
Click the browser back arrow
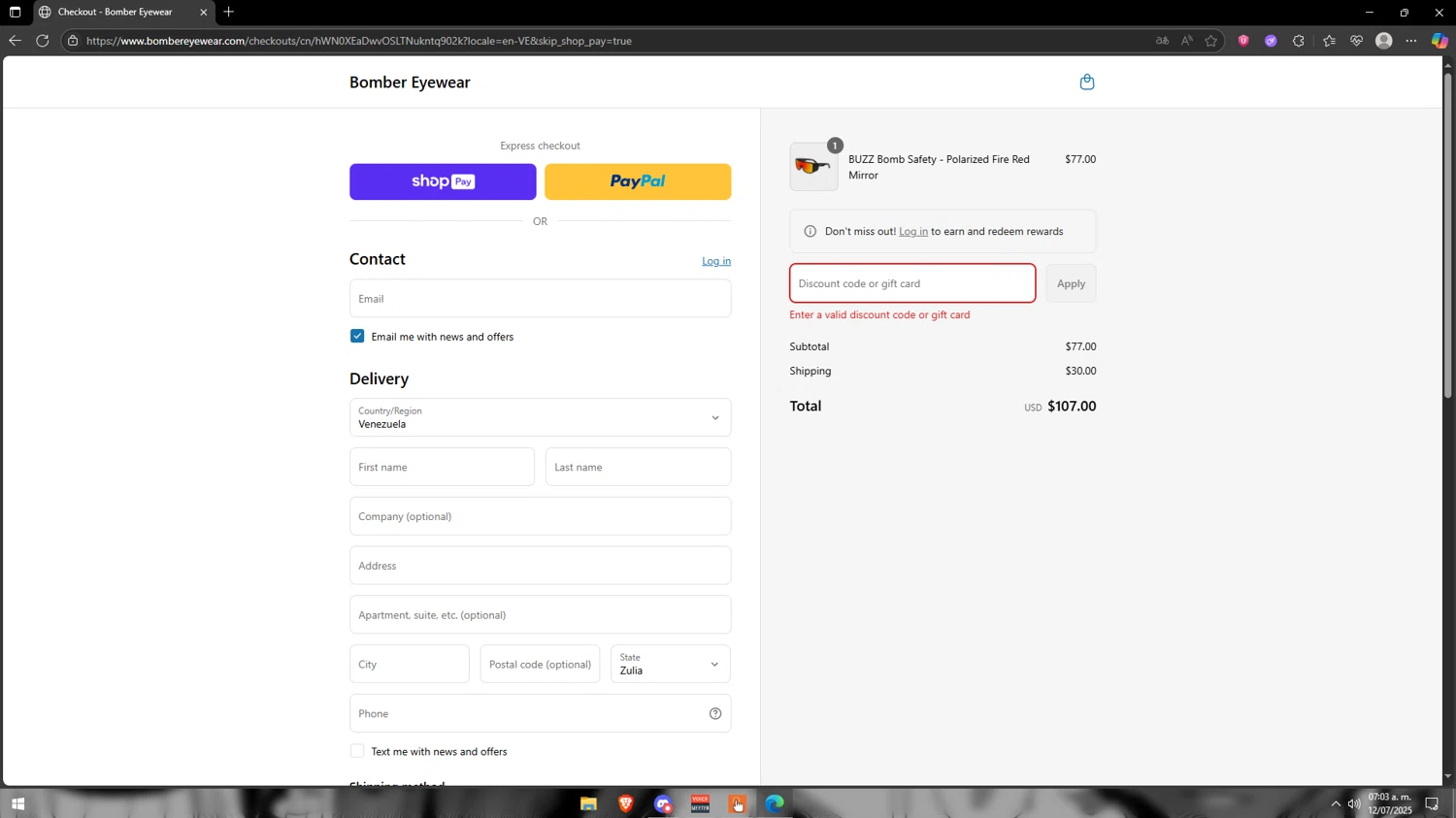pos(15,41)
